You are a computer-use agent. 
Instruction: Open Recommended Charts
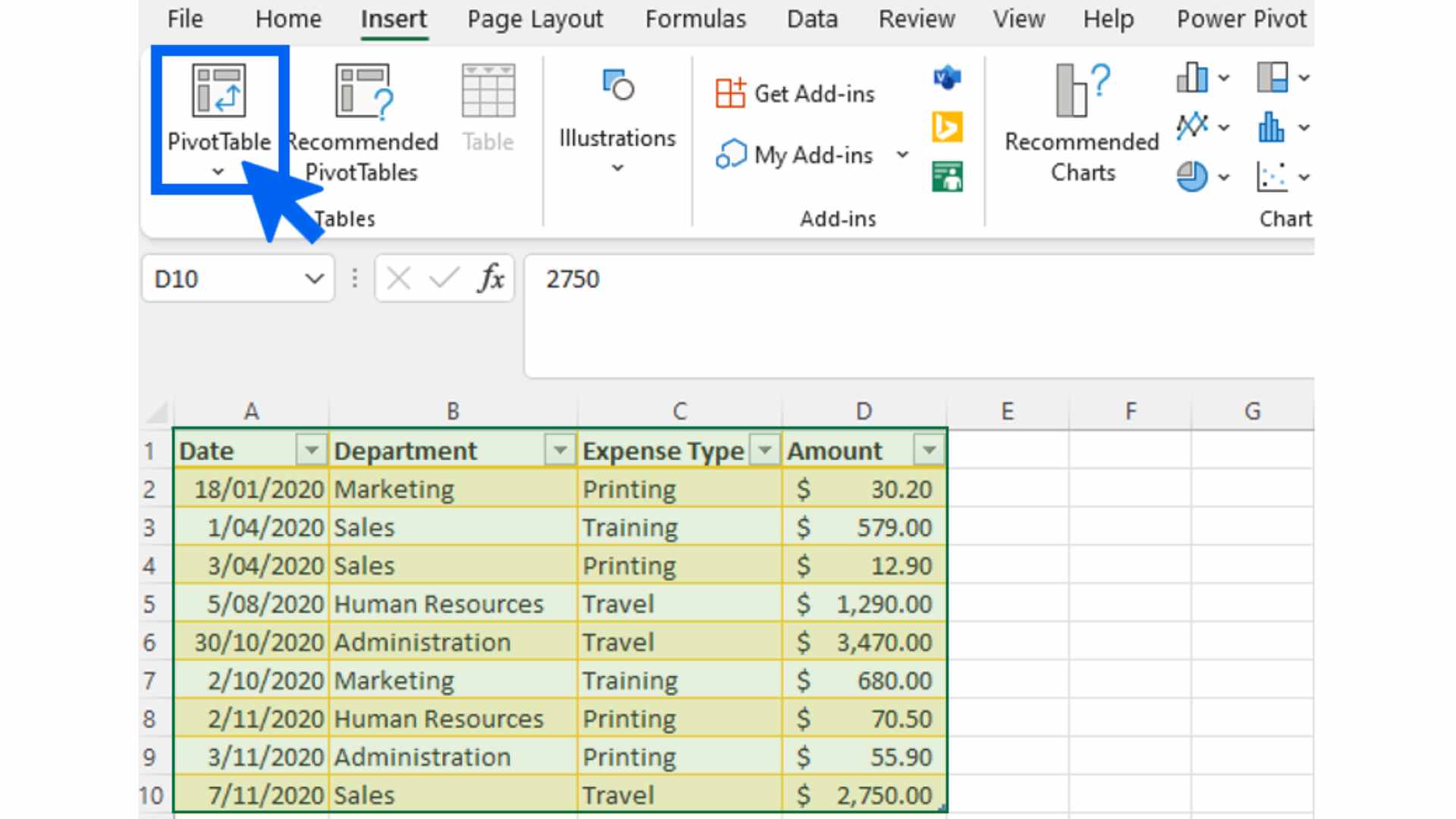[x=1082, y=124]
